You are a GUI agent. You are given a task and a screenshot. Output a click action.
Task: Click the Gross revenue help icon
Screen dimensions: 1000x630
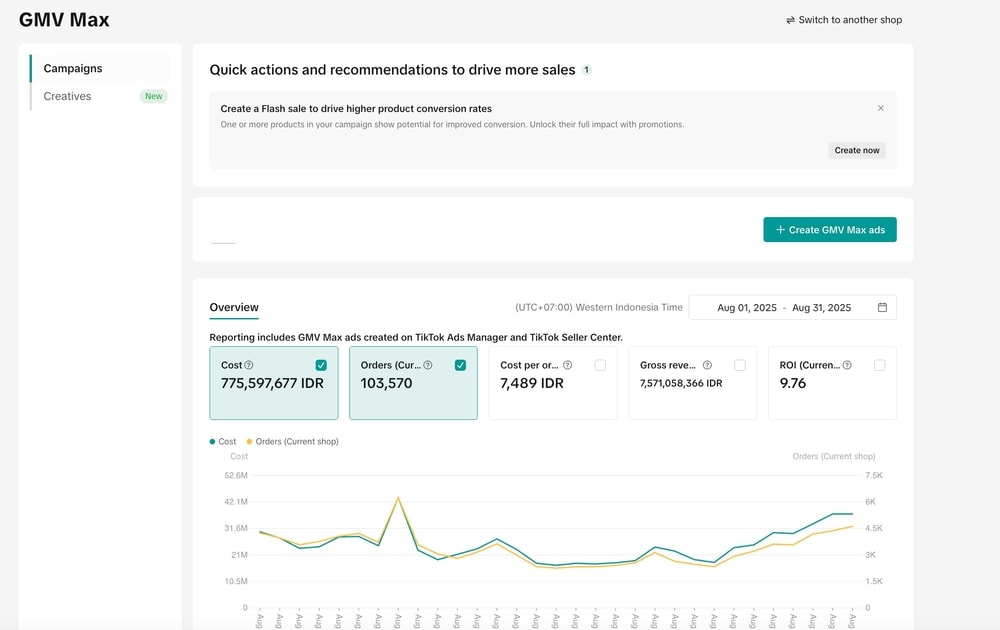tap(707, 366)
